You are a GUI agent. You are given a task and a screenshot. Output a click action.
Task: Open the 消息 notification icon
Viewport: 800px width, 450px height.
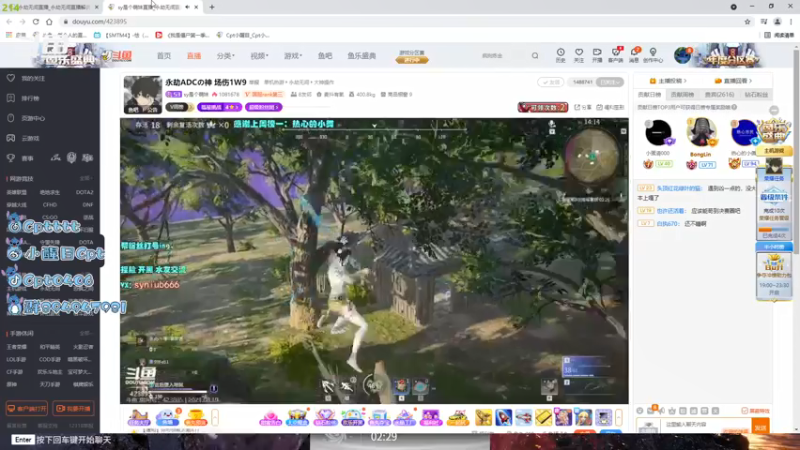click(634, 55)
